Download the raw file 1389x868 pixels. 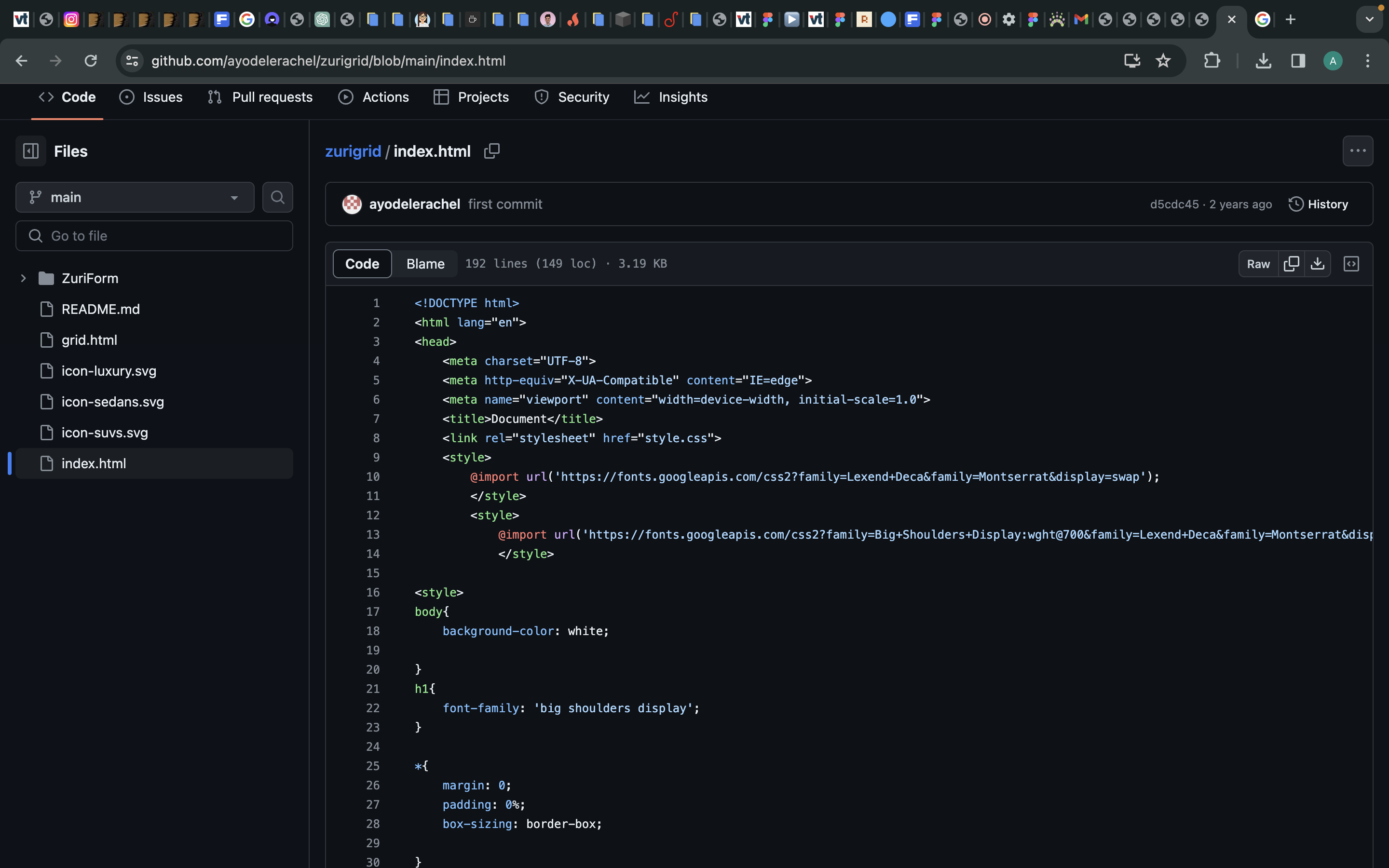1317,263
